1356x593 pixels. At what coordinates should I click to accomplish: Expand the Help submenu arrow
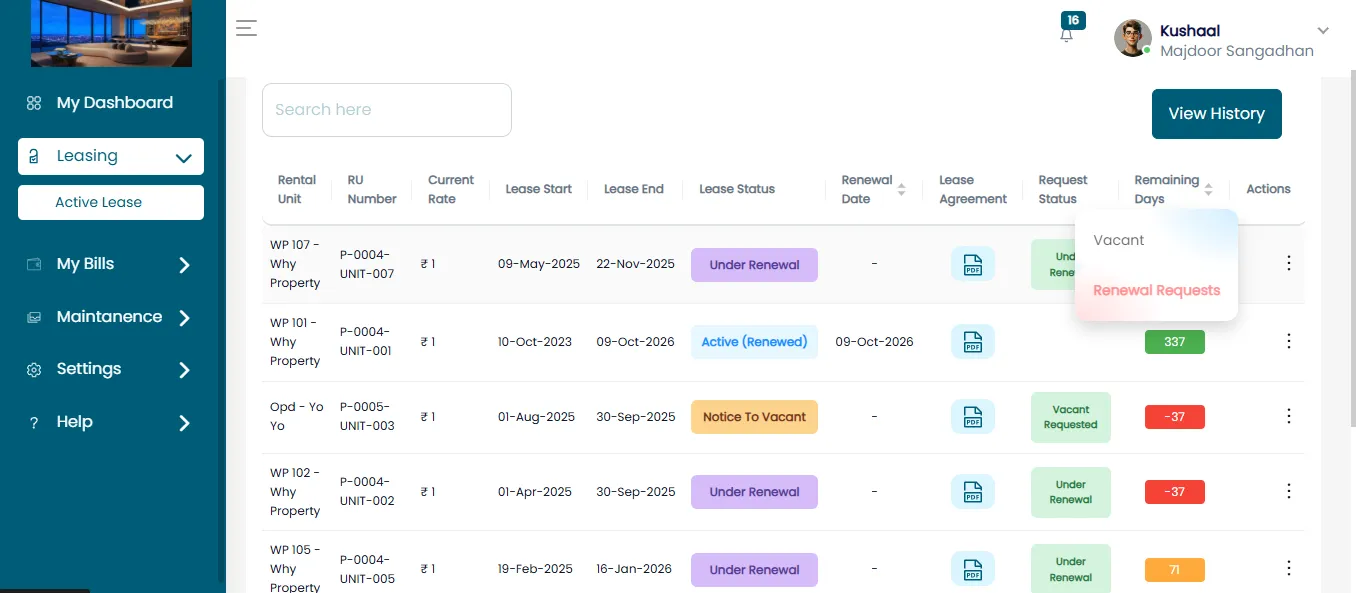[184, 423]
